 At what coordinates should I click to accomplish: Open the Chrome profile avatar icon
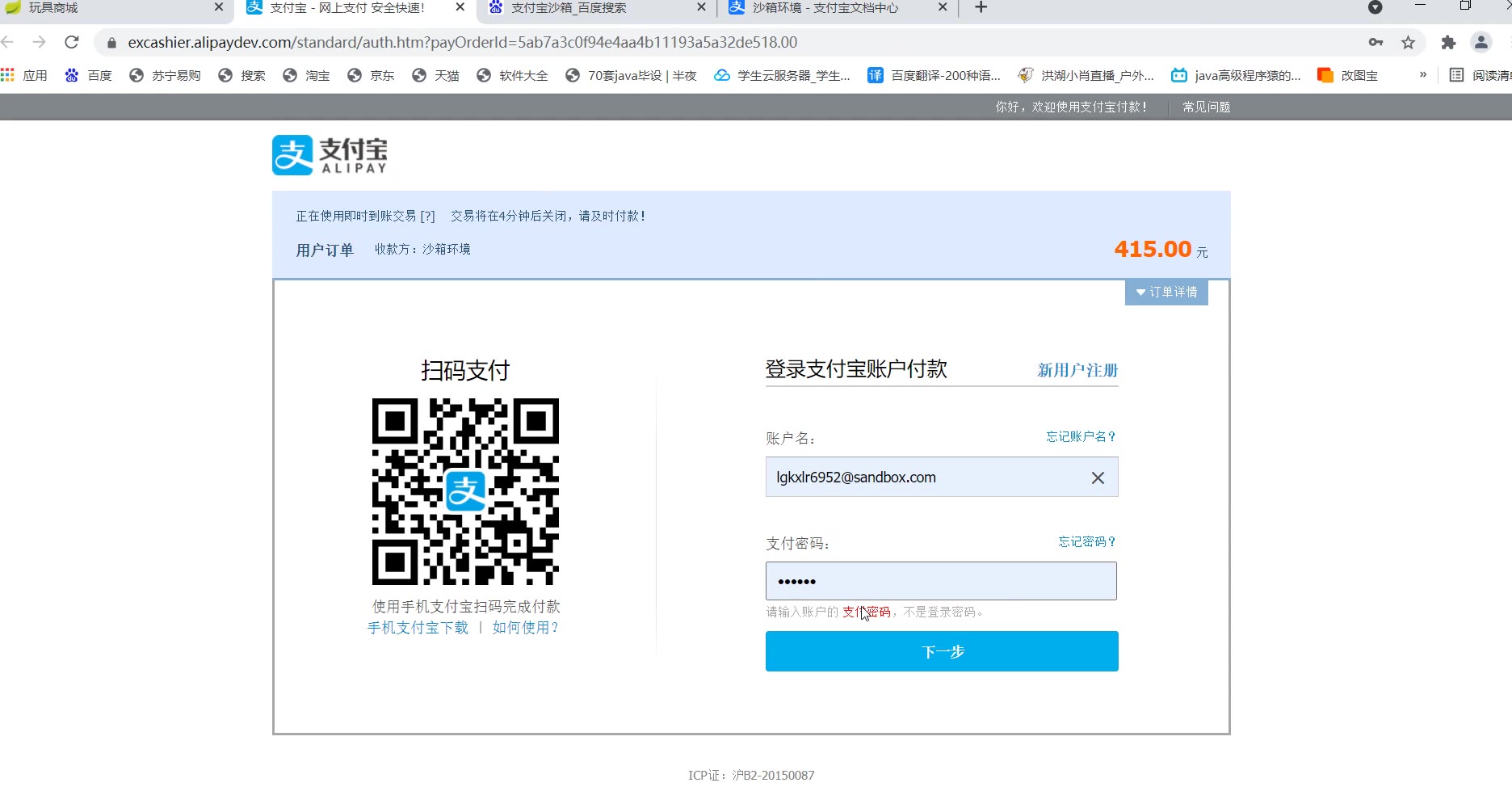click(1480, 43)
